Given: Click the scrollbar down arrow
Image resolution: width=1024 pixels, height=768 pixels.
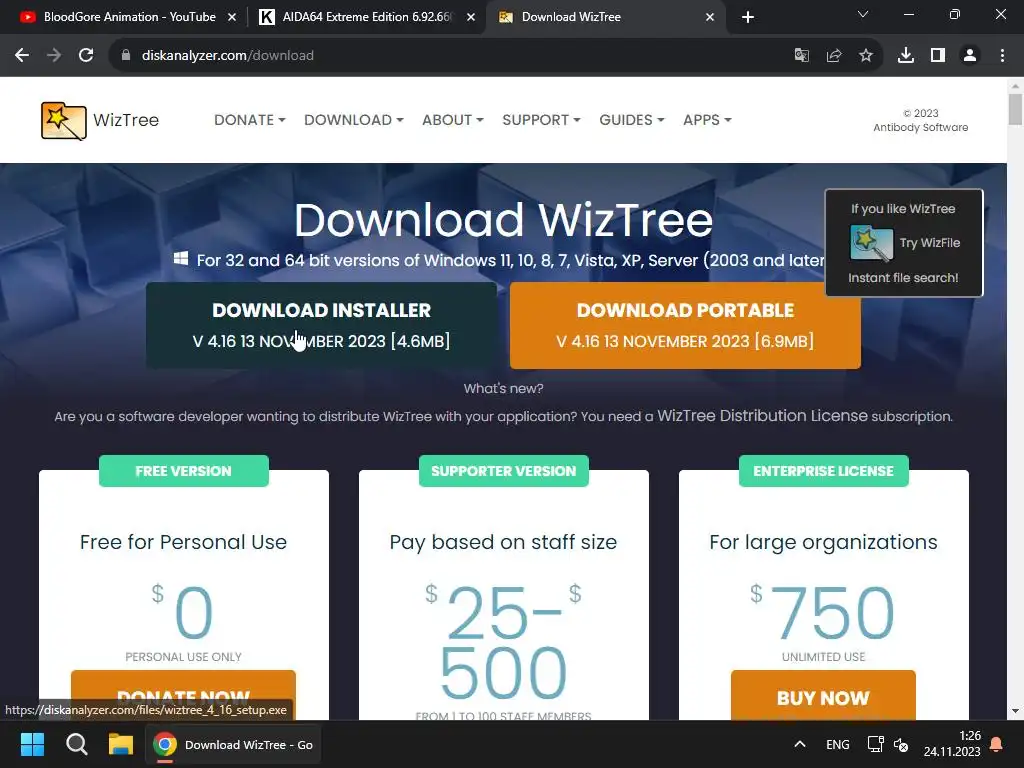Looking at the screenshot, I should [1015, 711].
